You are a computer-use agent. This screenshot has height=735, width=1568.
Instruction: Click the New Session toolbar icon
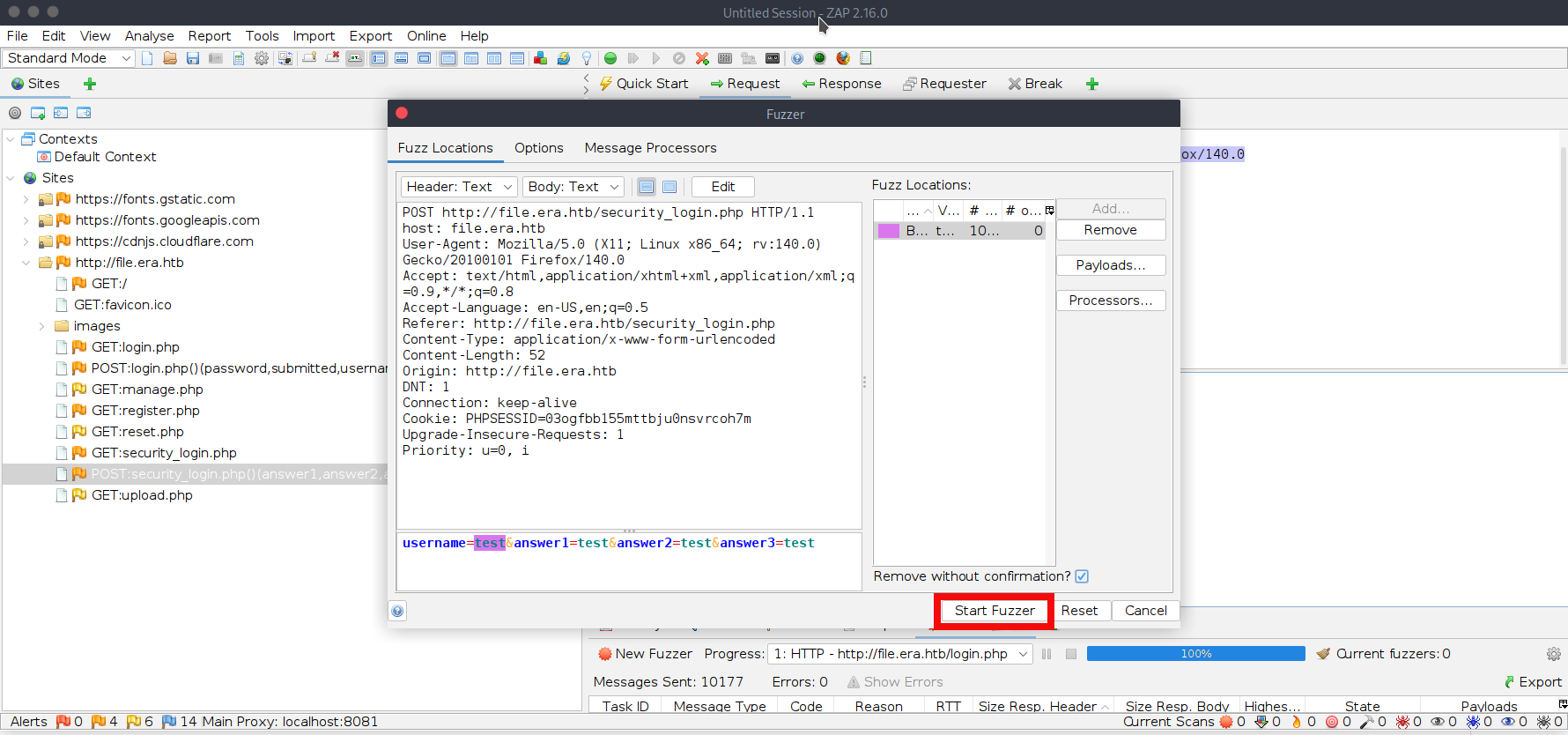[147, 58]
